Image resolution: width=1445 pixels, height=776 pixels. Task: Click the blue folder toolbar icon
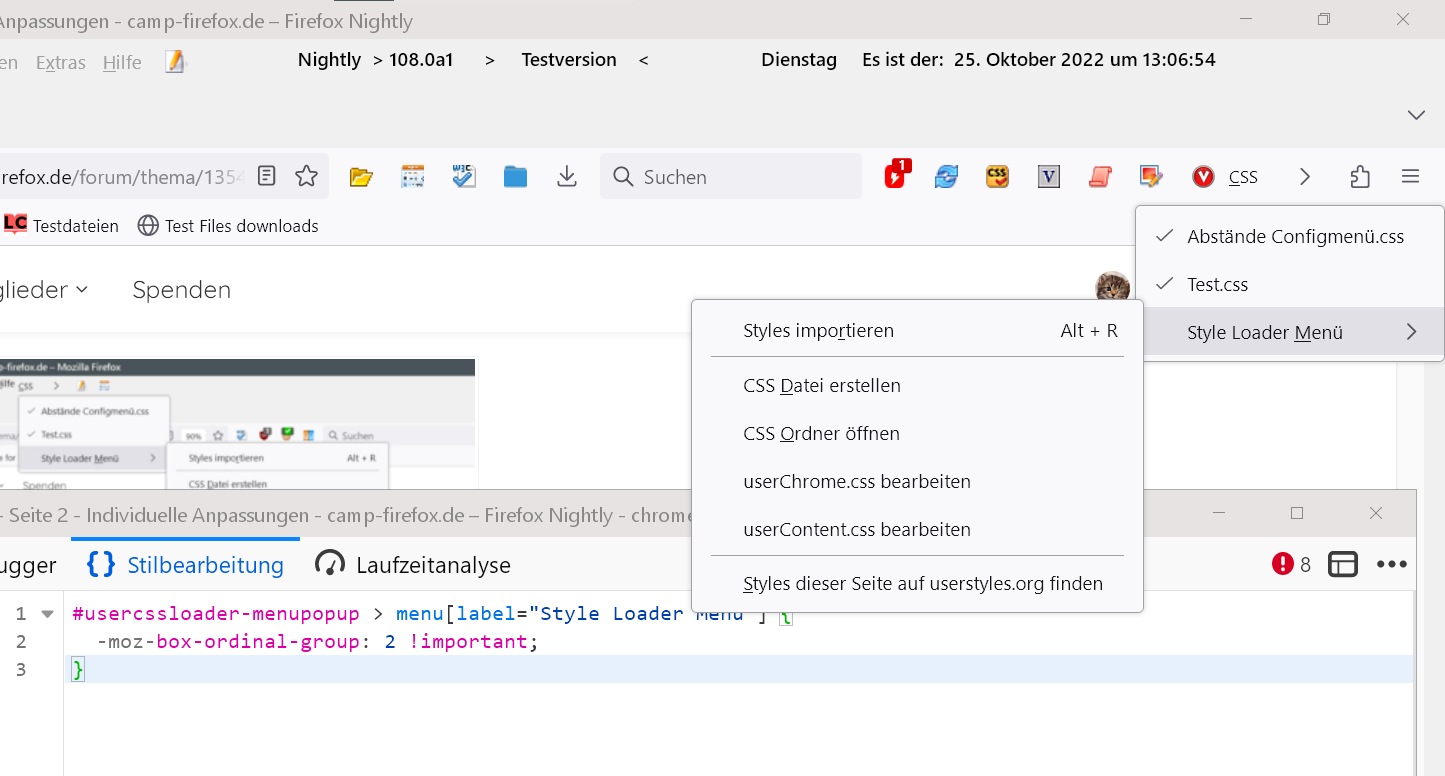coord(515,177)
